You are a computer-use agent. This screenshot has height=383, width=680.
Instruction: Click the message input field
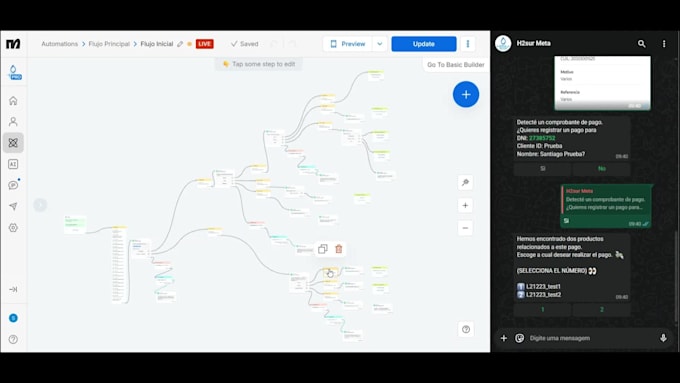click(x=591, y=338)
